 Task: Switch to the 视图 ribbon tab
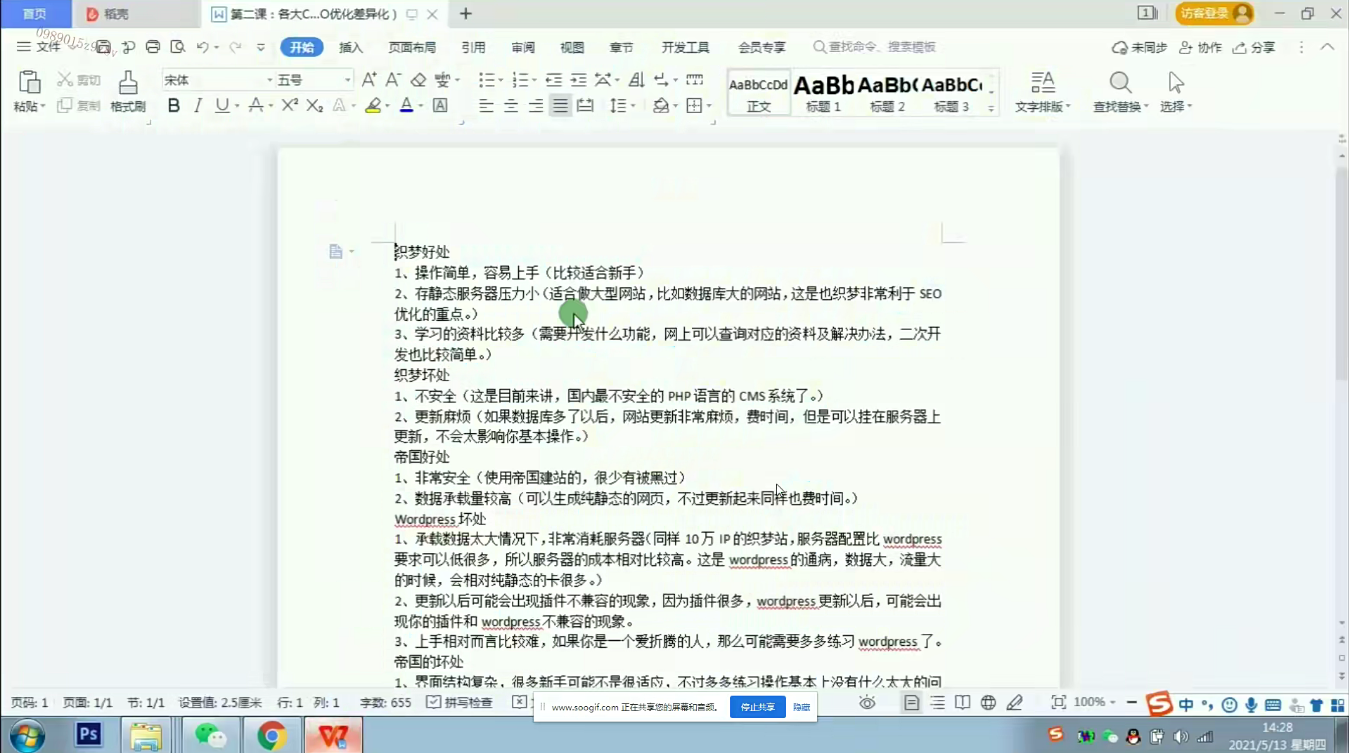pos(572,47)
